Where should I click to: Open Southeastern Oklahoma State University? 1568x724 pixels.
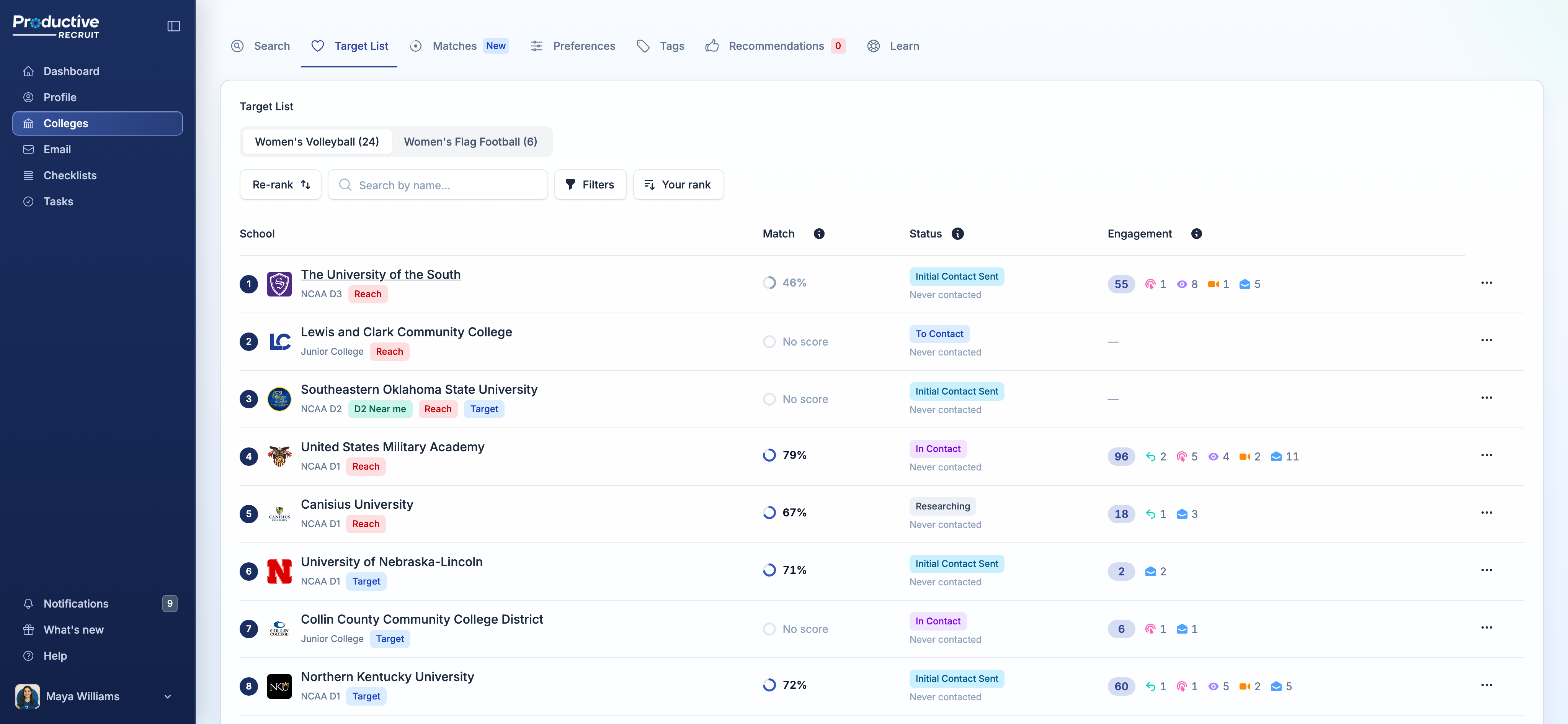click(419, 390)
